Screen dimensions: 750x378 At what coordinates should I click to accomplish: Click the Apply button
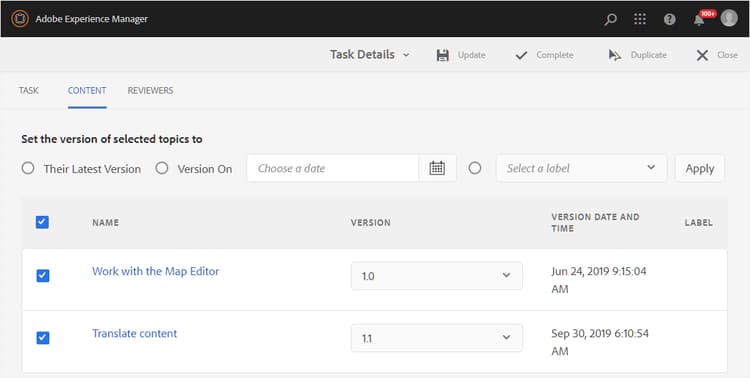pyautogui.click(x=700, y=168)
